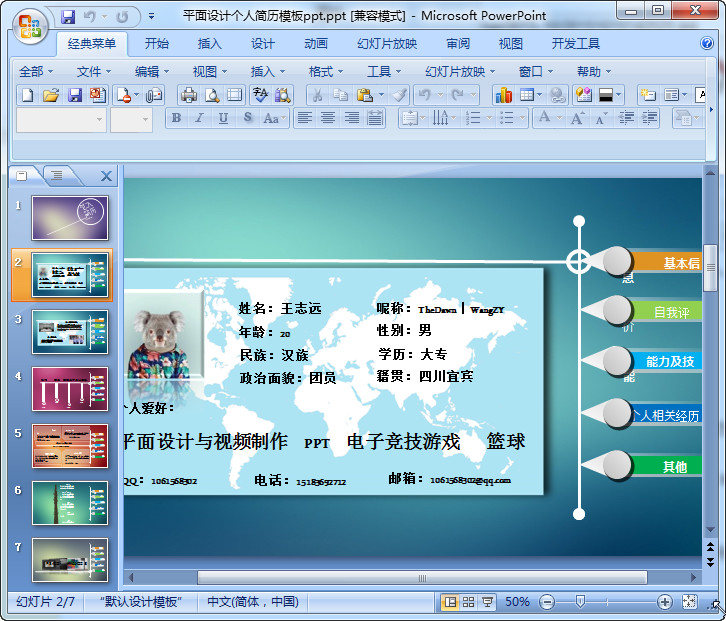Image resolution: width=726 pixels, height=621 pixels.
Task: Open the Change Case Aa dropdown
Action: 275,119
